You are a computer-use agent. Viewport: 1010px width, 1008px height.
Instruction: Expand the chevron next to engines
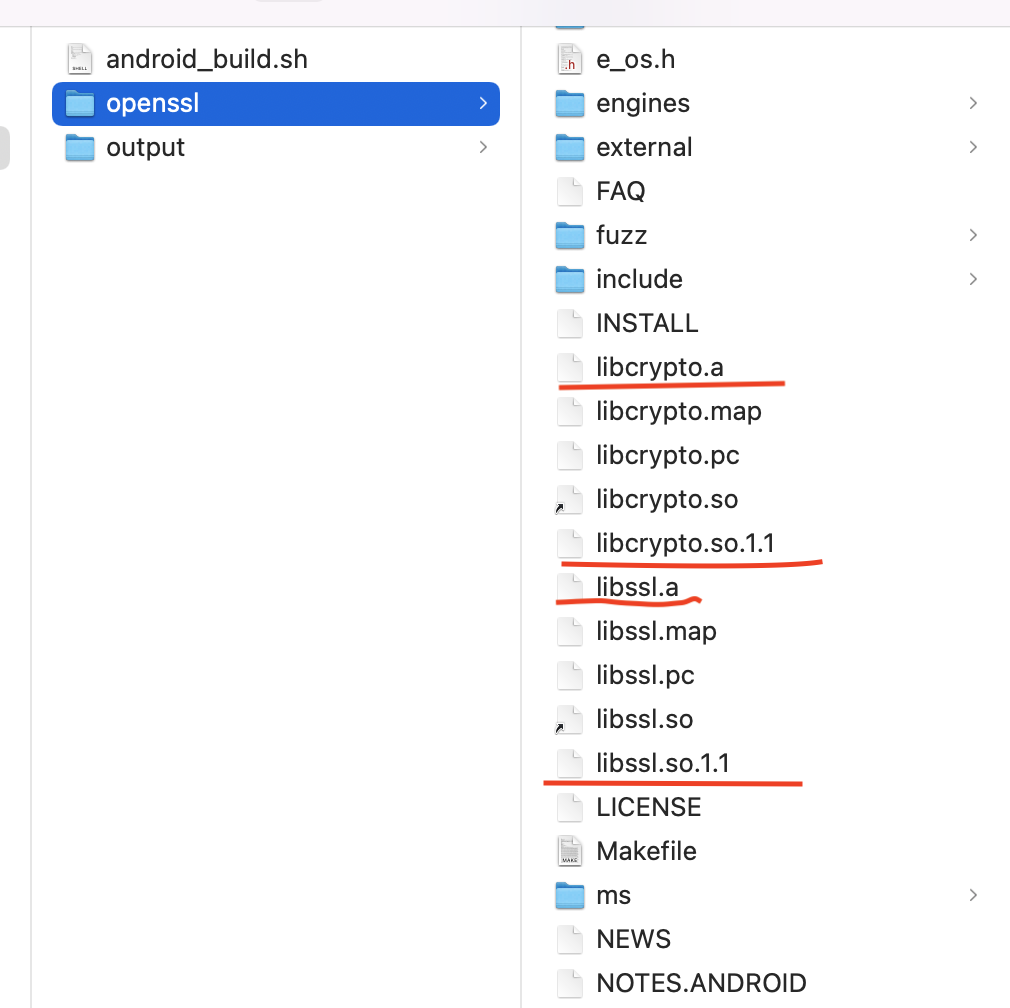(972, 103)
